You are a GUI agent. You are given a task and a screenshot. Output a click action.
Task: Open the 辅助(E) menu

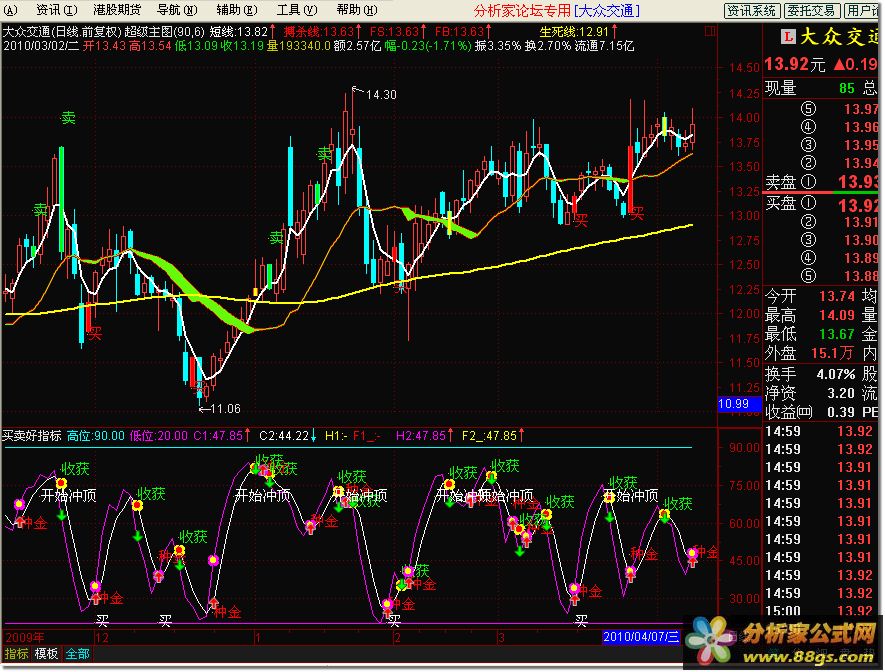[x=237, y=10]
